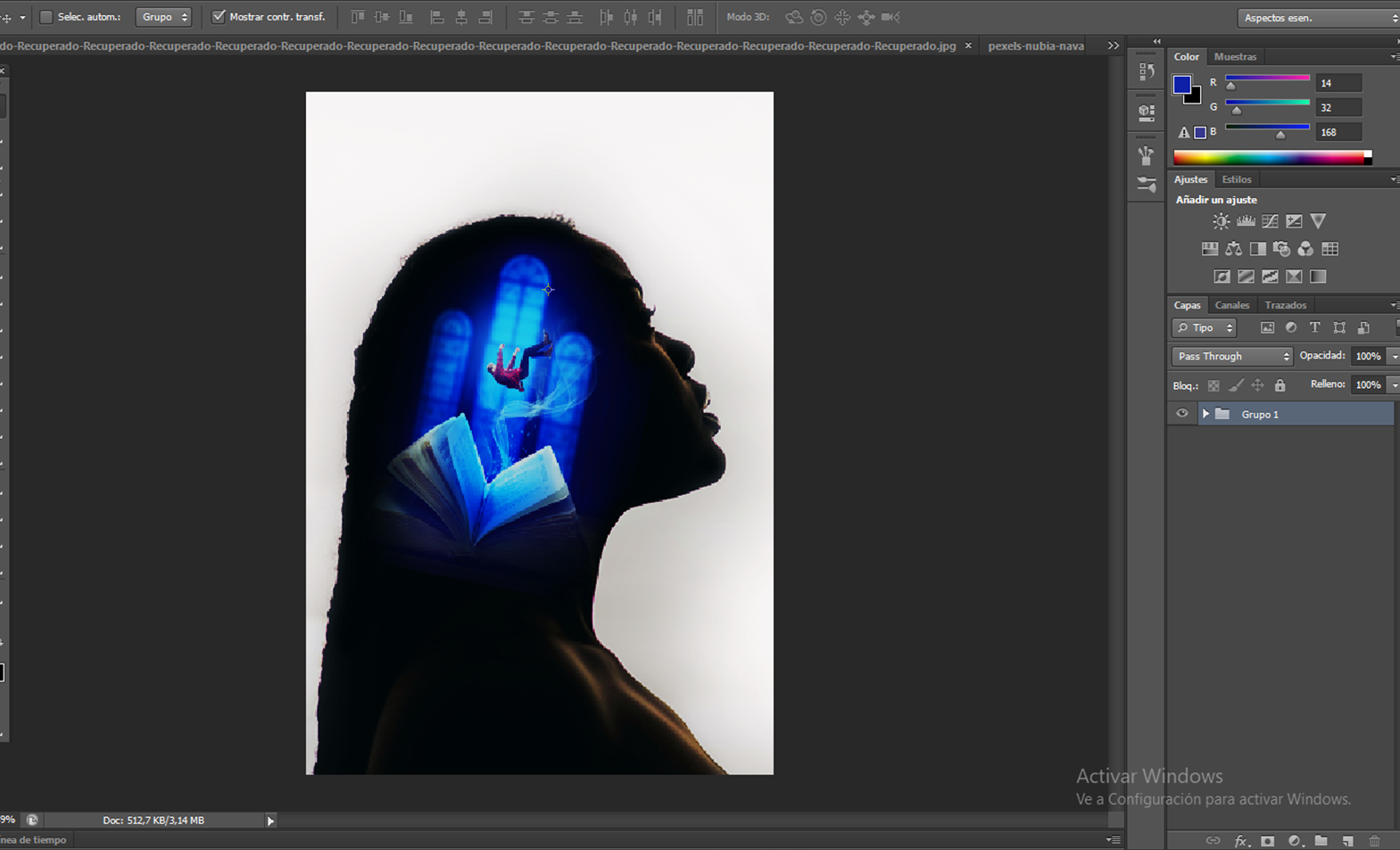The image size is (1400, 850).
Task: Expand the Grupo 1 folder triangle
Action: coord(1205,414)
